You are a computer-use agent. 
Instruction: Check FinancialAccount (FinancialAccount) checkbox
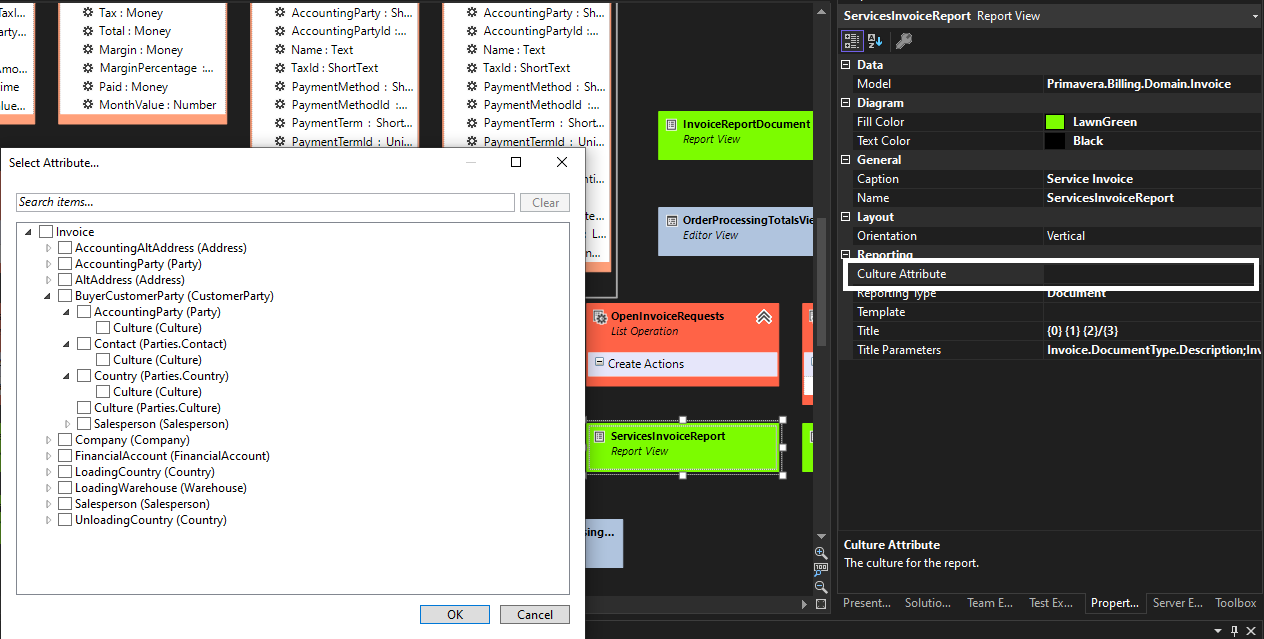click(x=65, y=456)
